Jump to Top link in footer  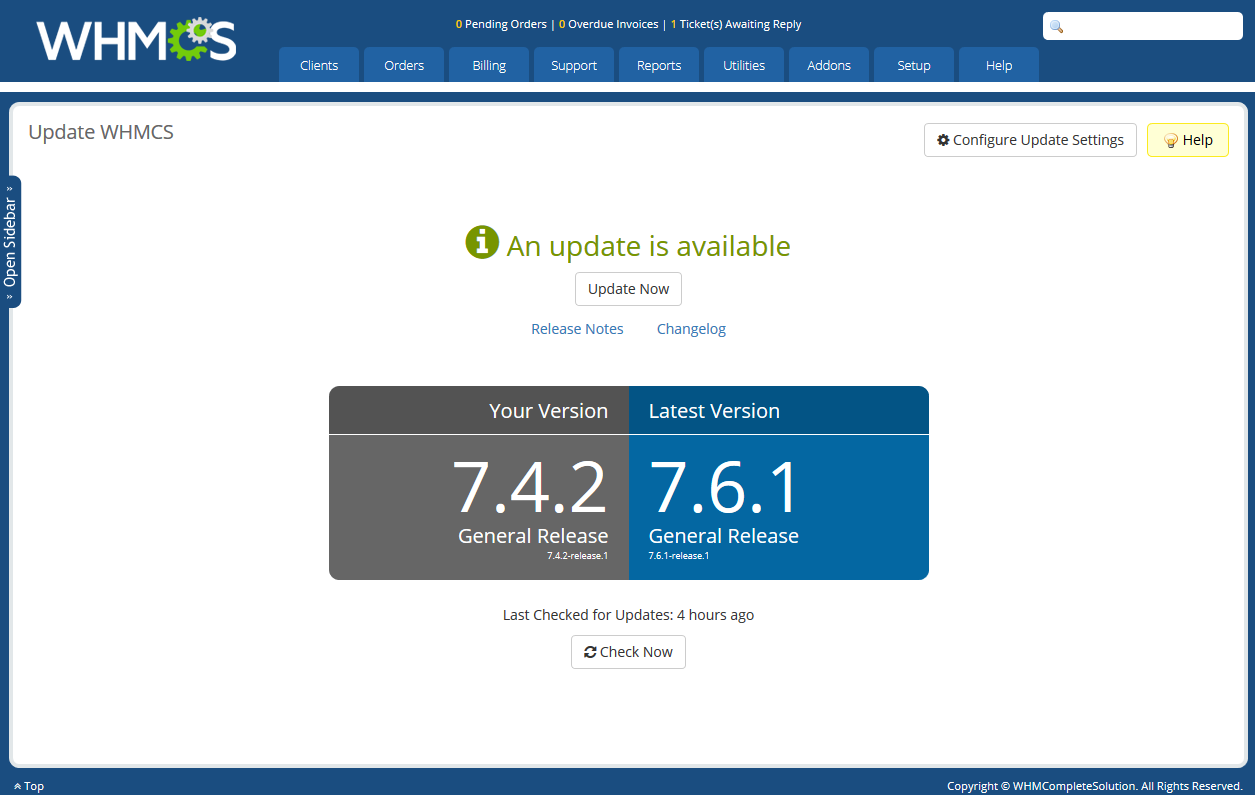[29, 786]
